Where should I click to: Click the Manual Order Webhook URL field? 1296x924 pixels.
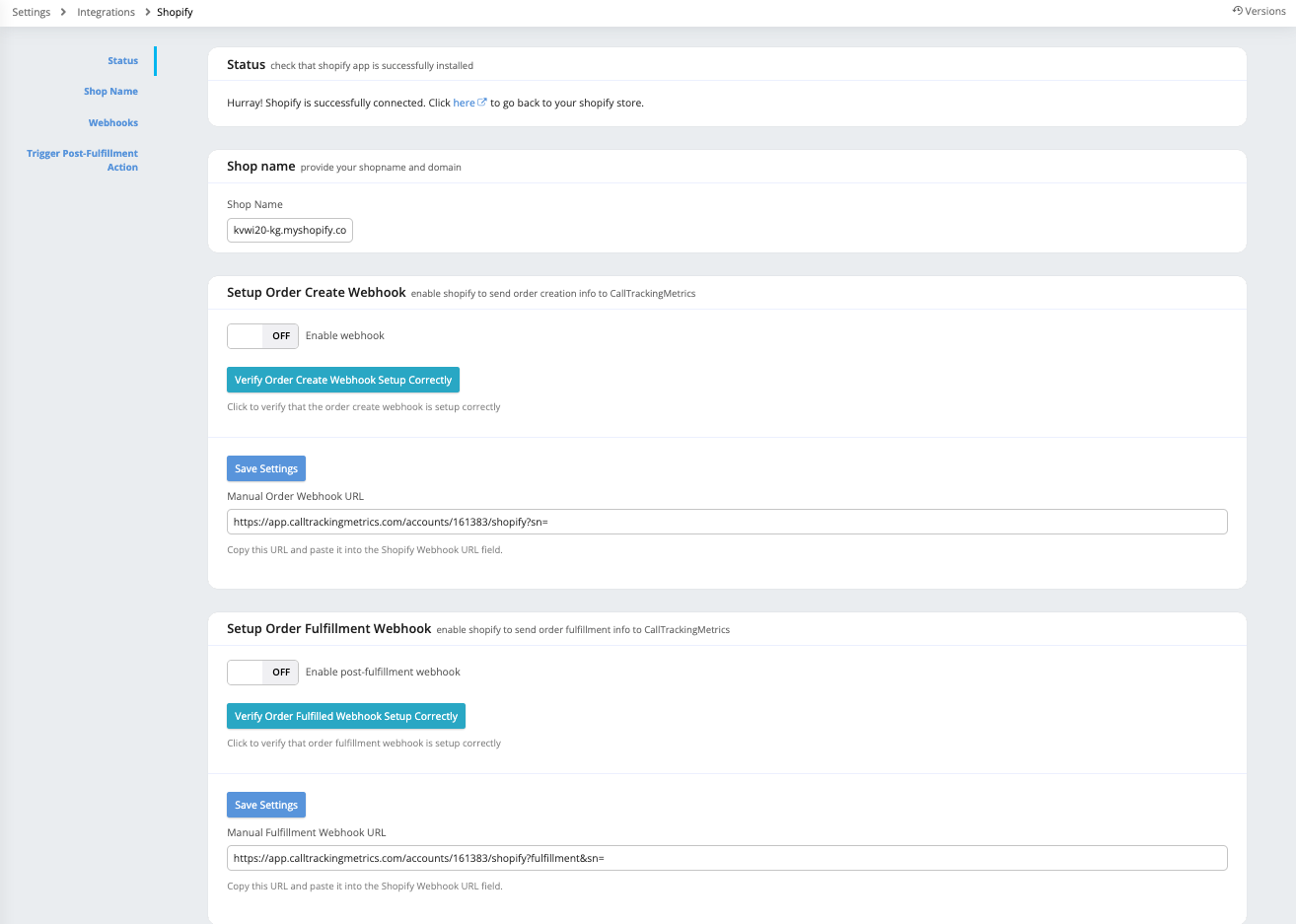click(726, 522)
